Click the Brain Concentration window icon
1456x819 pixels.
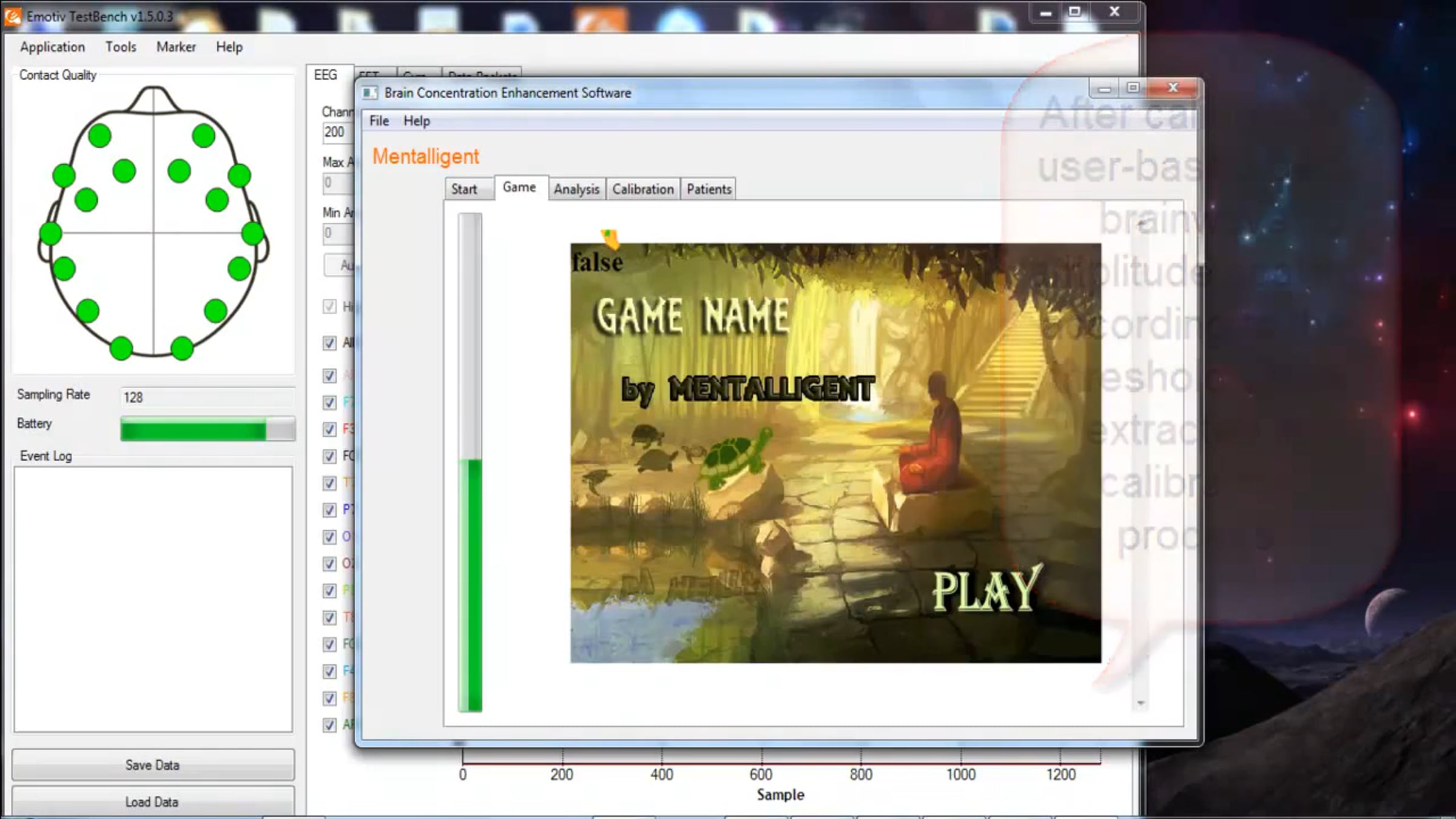[x=369, y=93]
